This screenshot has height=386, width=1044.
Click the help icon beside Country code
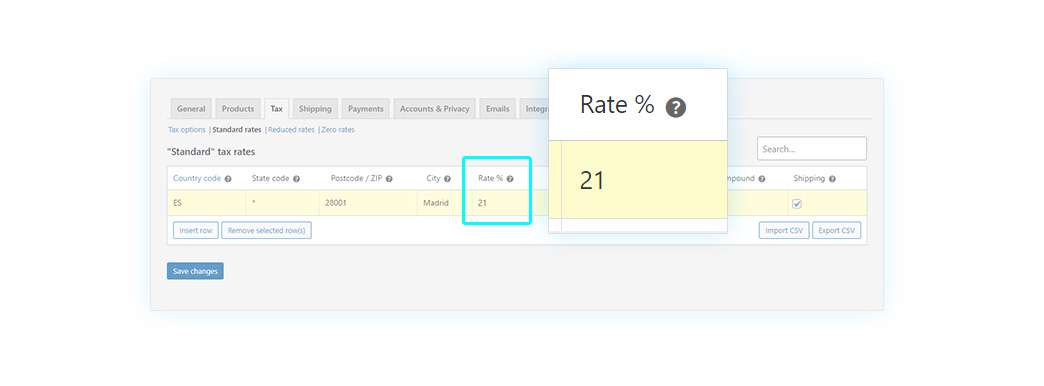pos(228,179)
